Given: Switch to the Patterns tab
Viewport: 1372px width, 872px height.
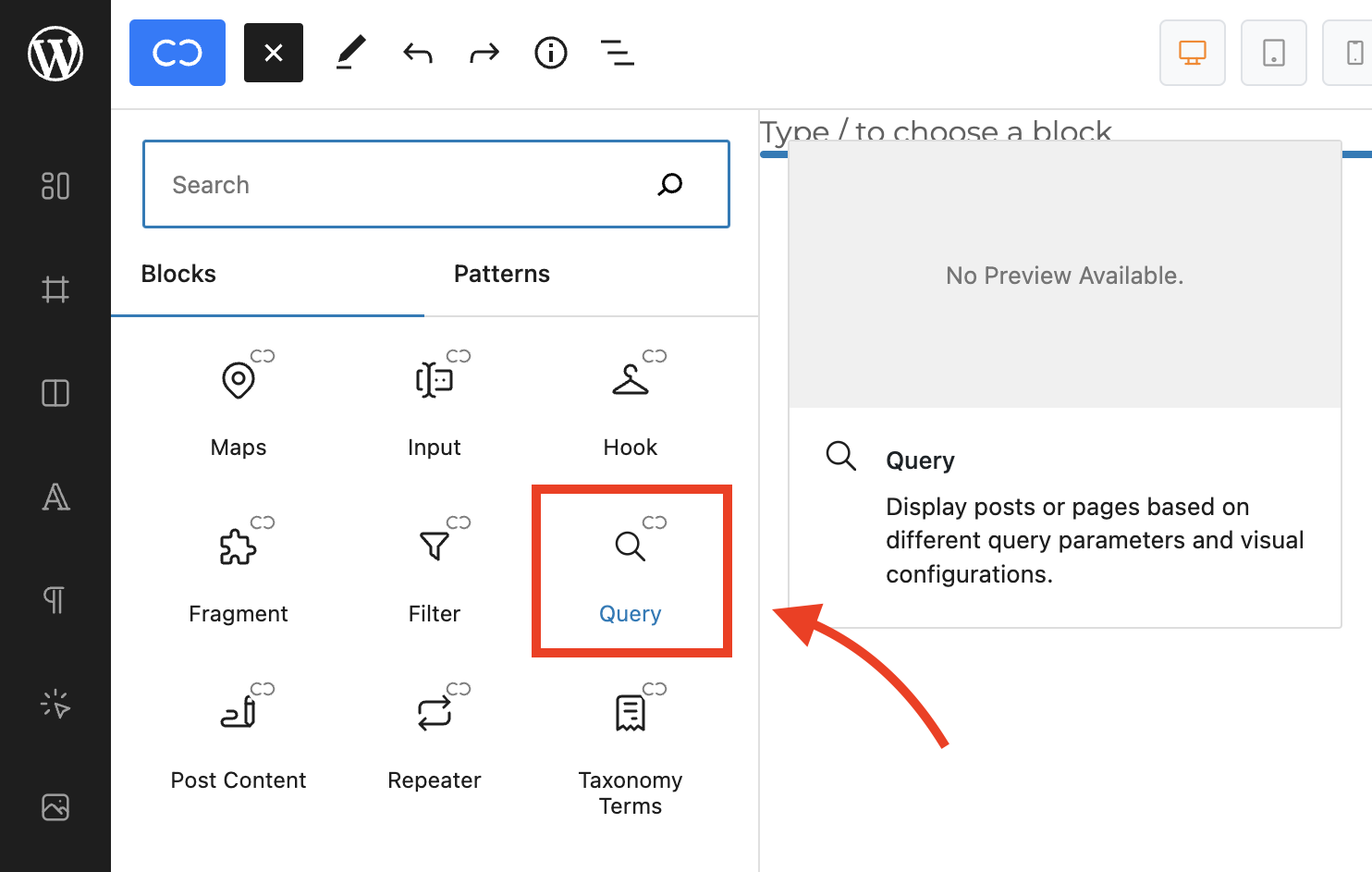Looking at the screenshot, I should click(x=502, y=275).
